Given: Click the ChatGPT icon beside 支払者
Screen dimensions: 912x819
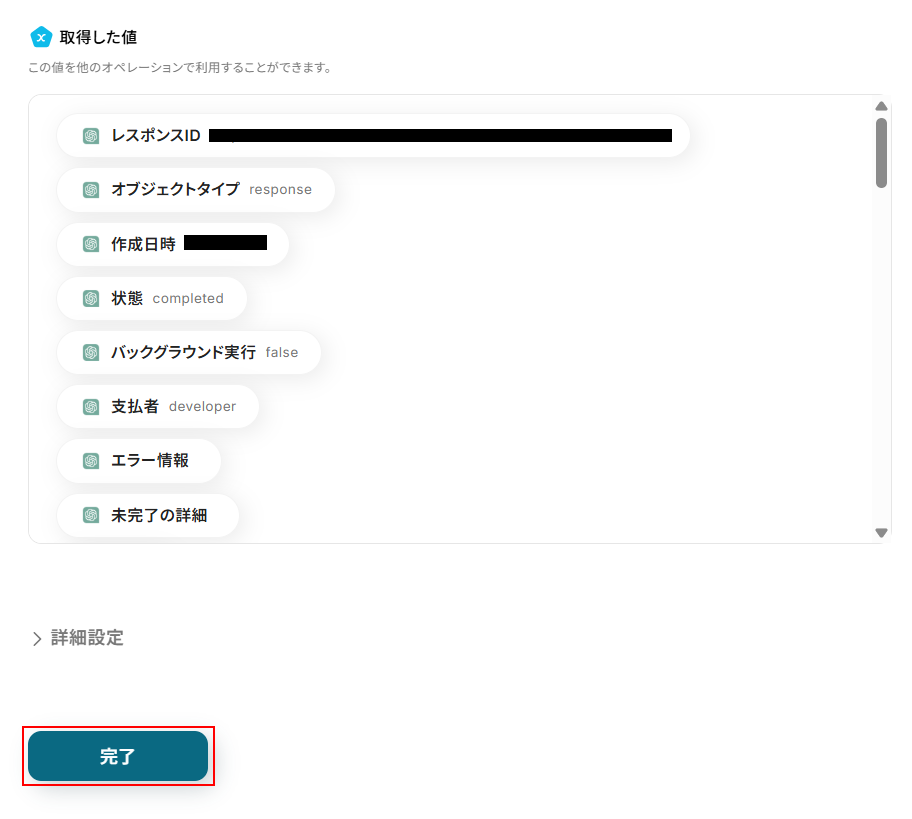Looking at the screenshot, I should [91, 407].
